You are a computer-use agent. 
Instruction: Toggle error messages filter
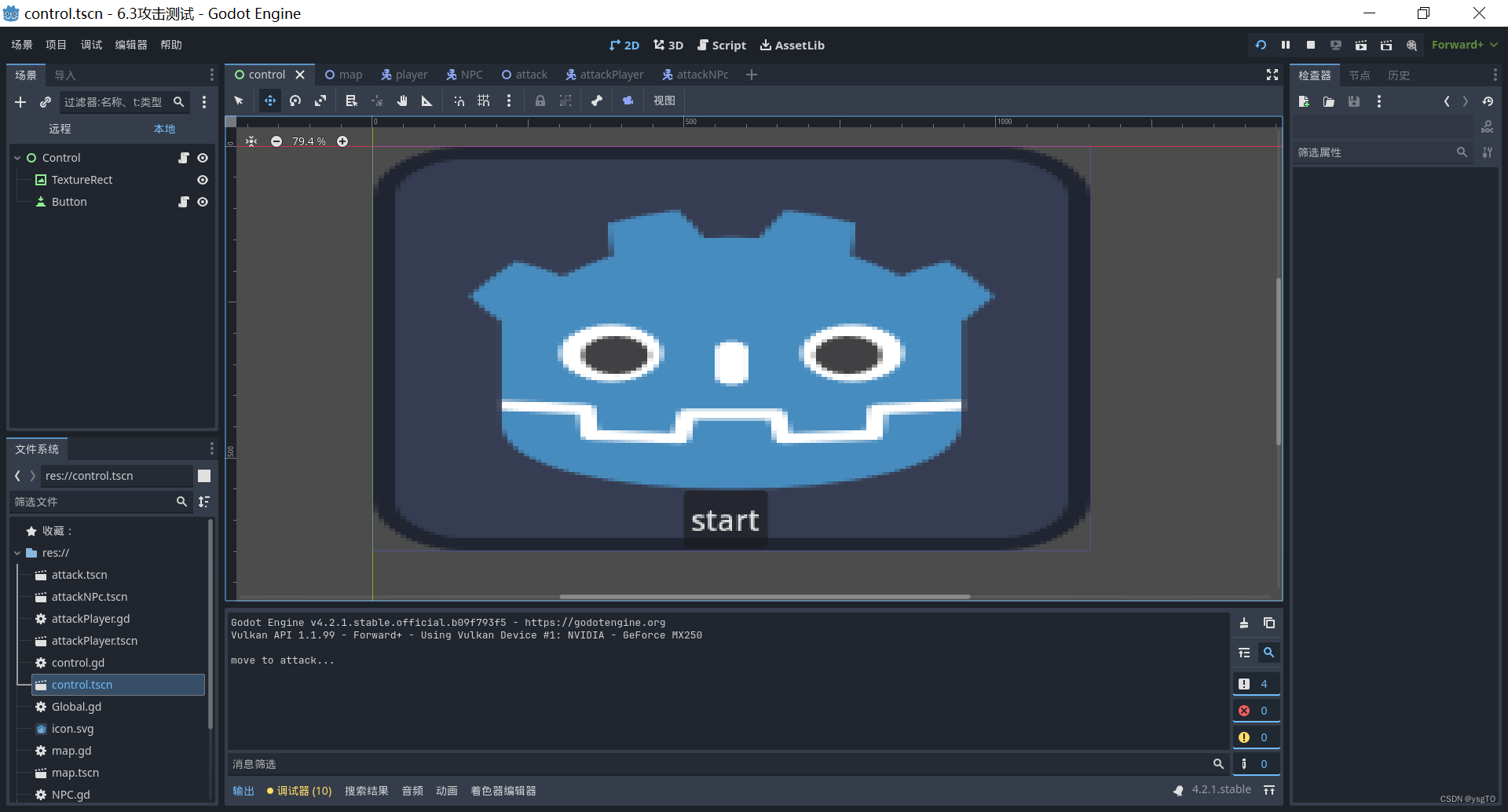[1256, 711]
